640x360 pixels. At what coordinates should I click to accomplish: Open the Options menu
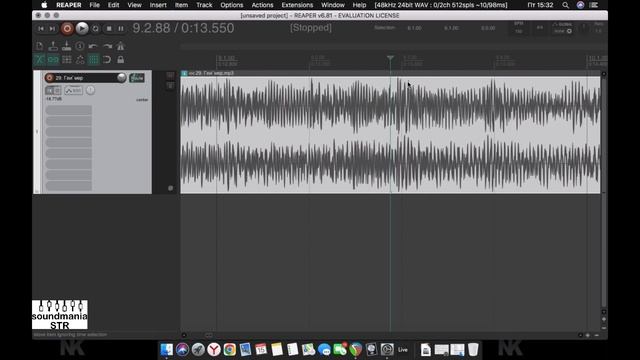coord(231,5)
